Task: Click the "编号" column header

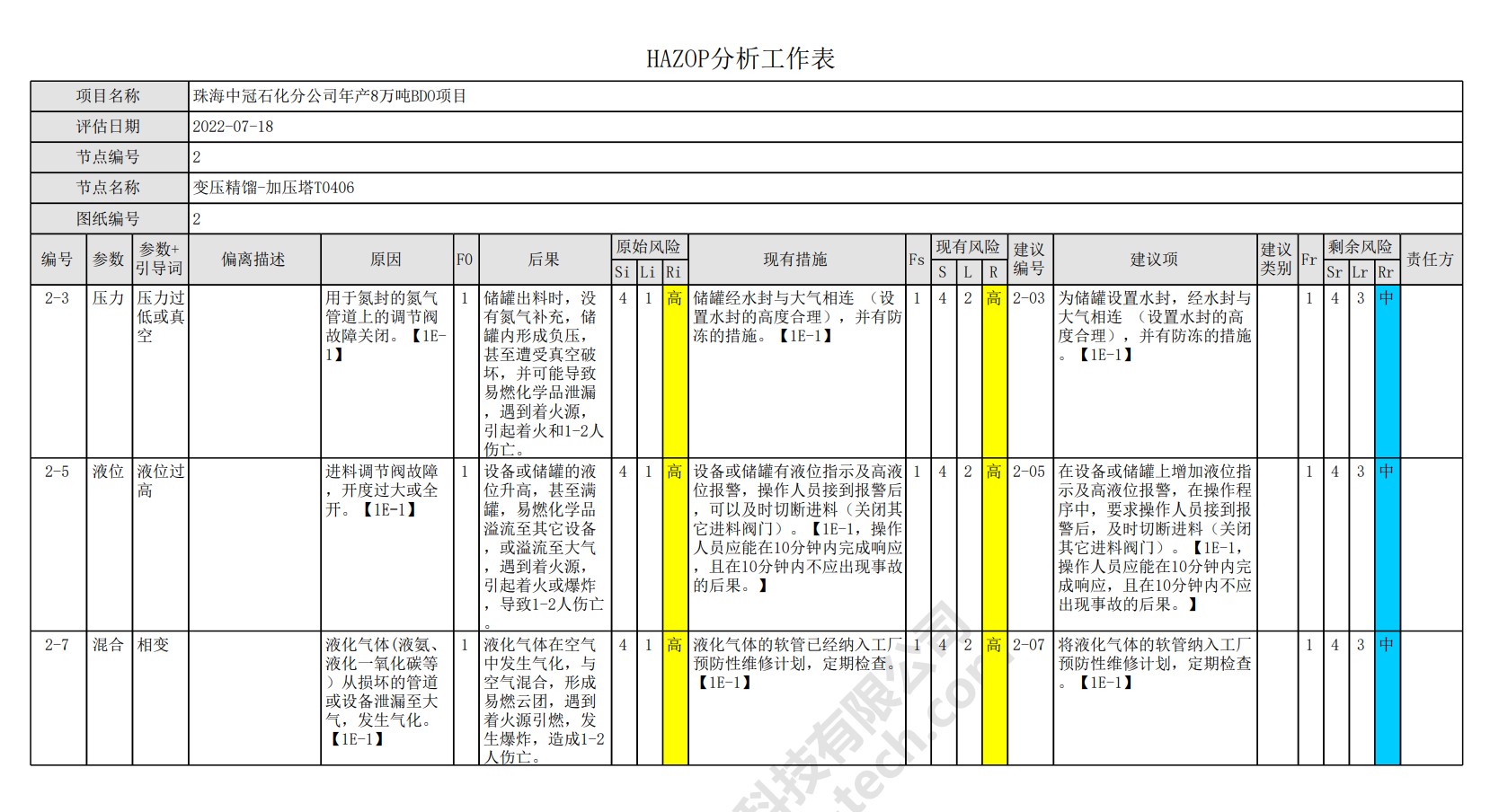Action: click(58, 260)
